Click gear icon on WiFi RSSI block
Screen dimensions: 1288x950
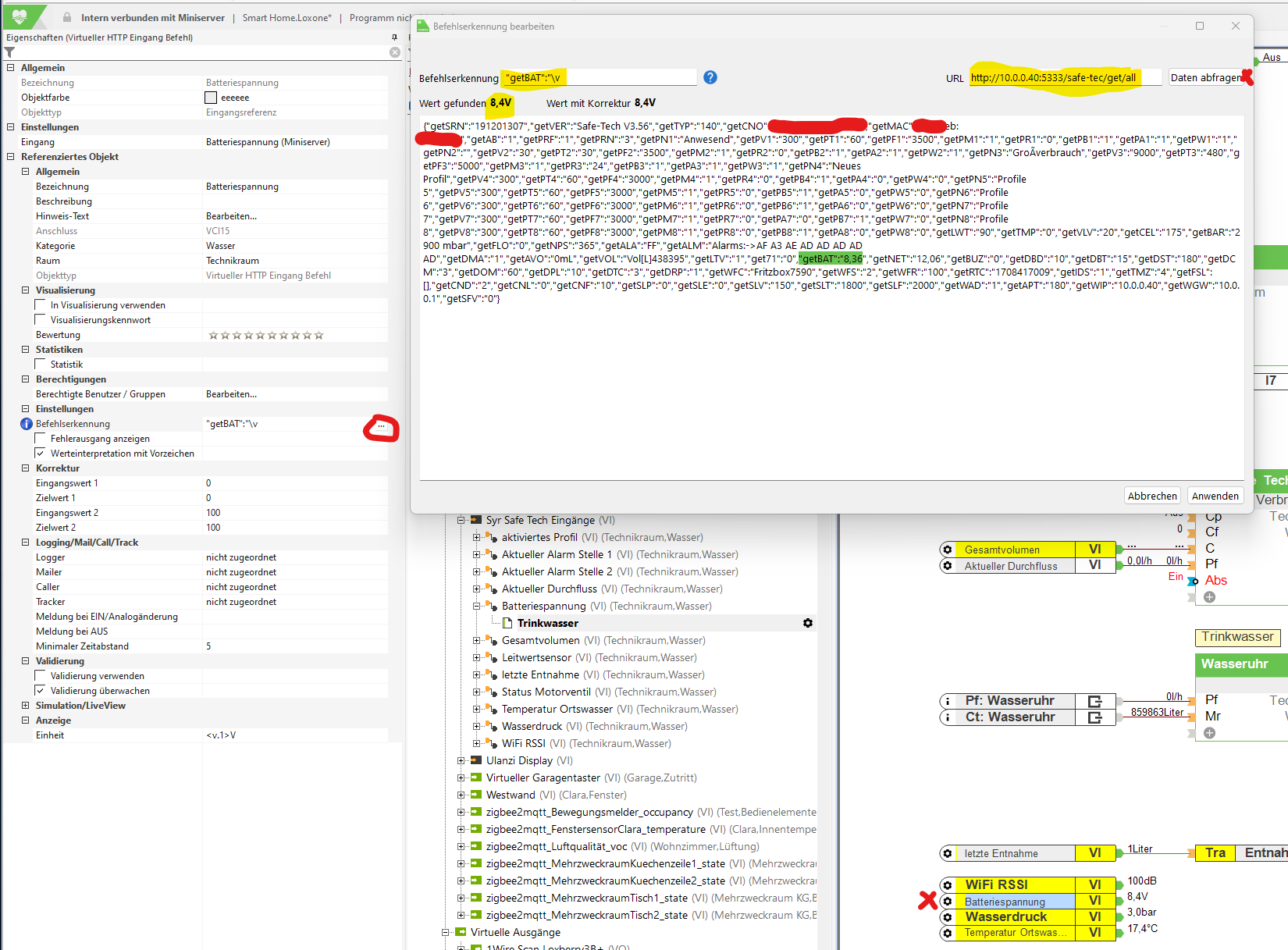click(948, 885)
